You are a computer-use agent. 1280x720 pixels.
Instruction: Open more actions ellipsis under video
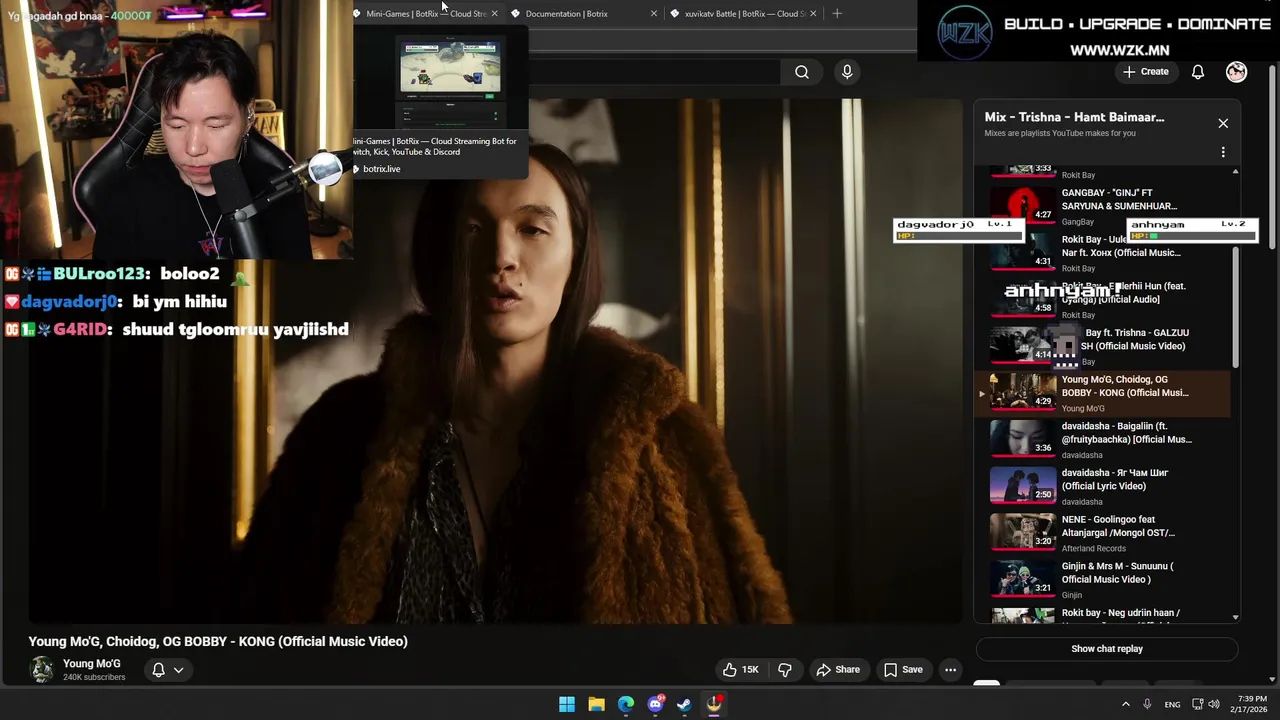tap(951, 670)
